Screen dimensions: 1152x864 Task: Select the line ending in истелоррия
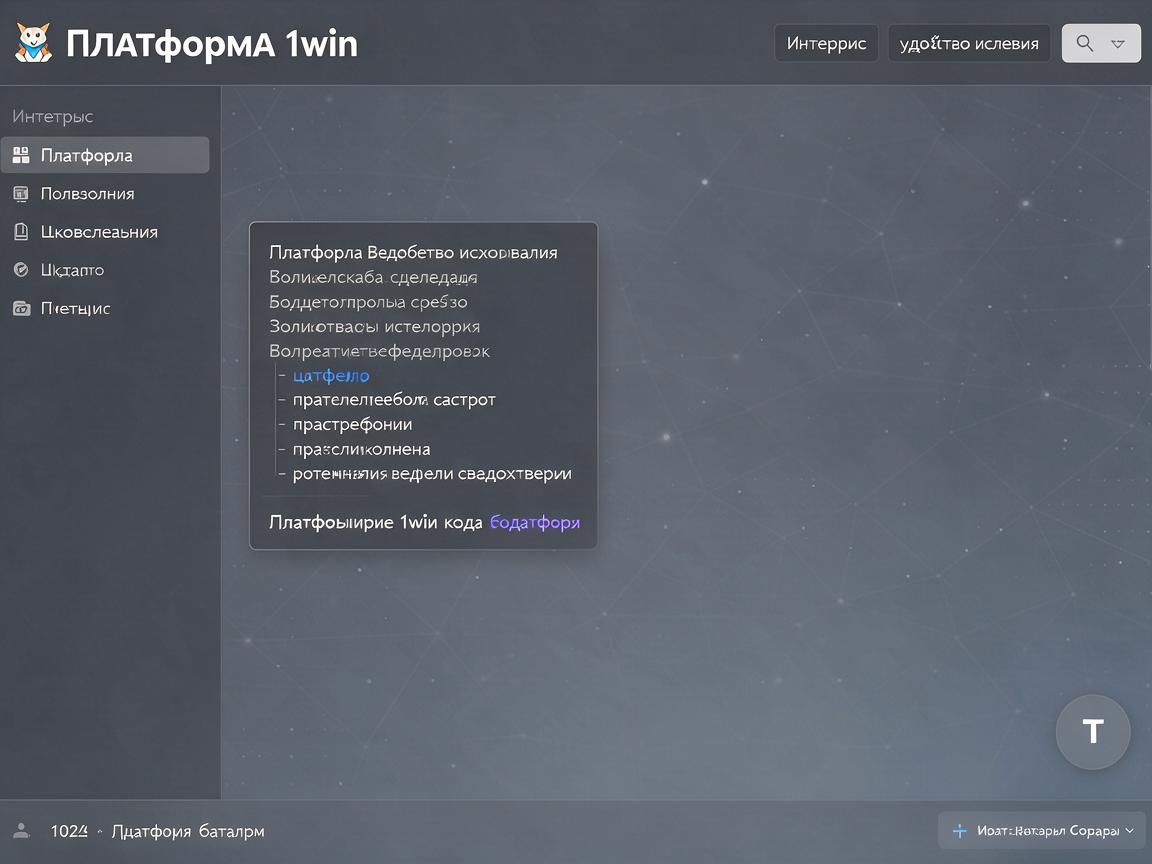(375, 326)
